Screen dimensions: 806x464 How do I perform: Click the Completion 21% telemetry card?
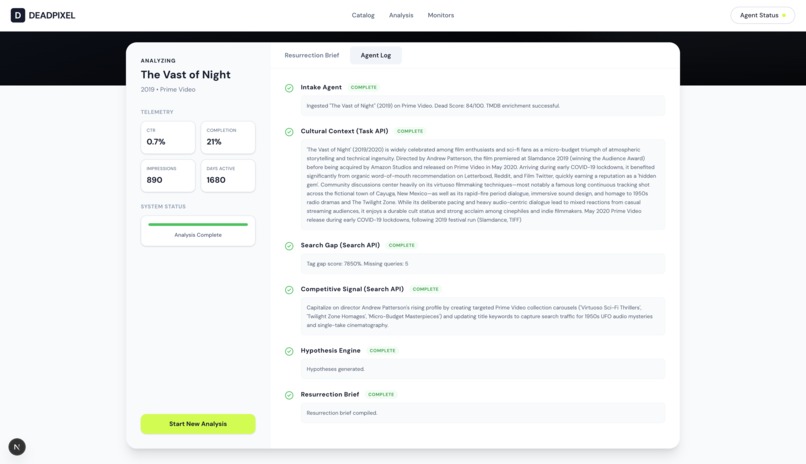pos(228,138)
